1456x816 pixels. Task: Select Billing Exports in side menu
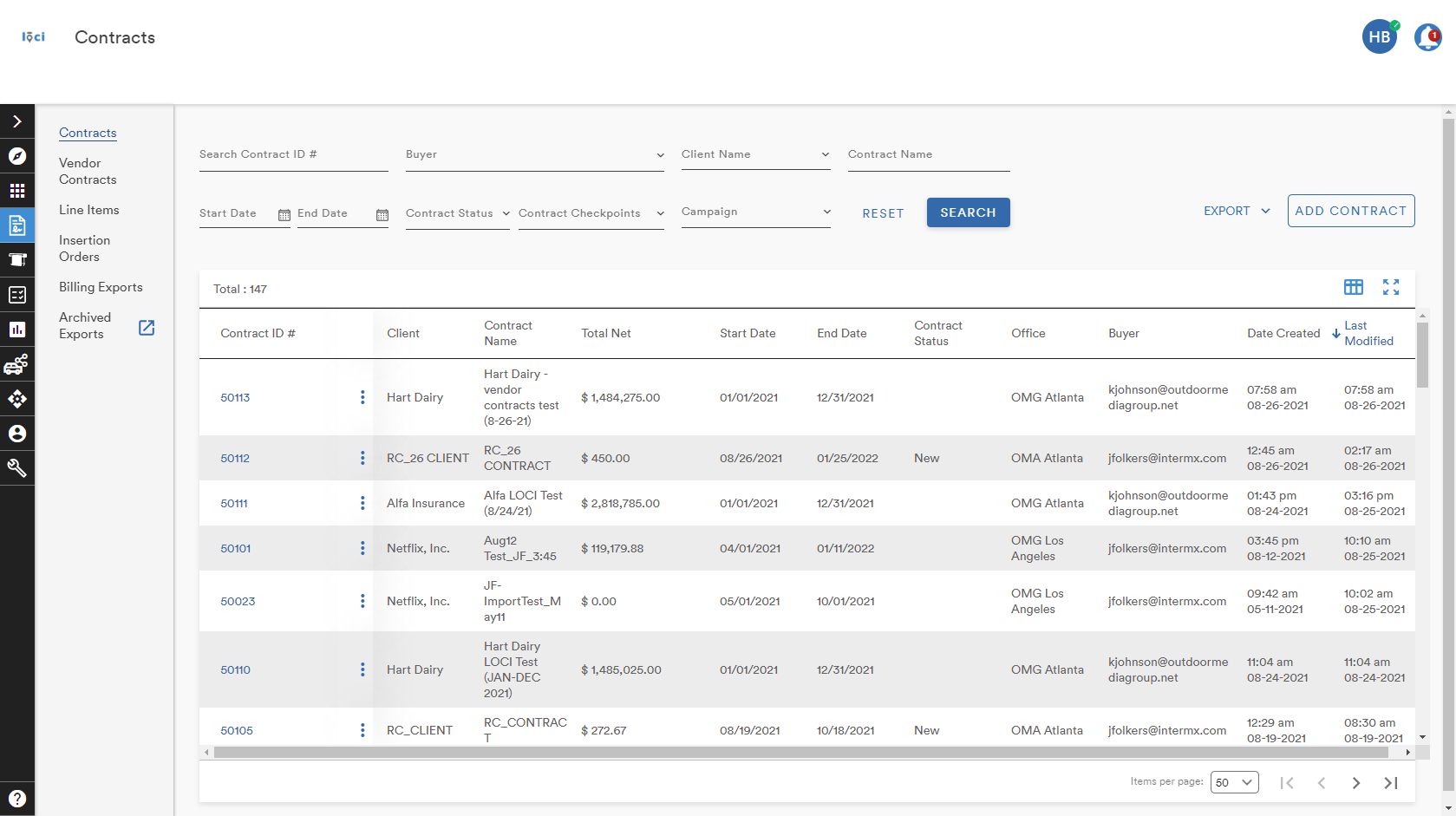(101, 287)
